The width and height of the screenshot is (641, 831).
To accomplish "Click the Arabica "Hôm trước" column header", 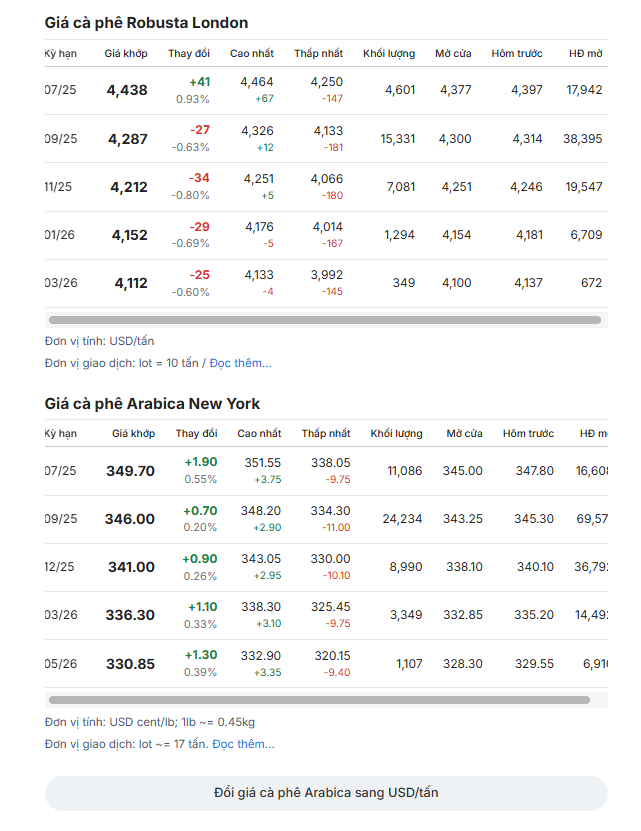I will pyautogui.click(x=528, y=434).
